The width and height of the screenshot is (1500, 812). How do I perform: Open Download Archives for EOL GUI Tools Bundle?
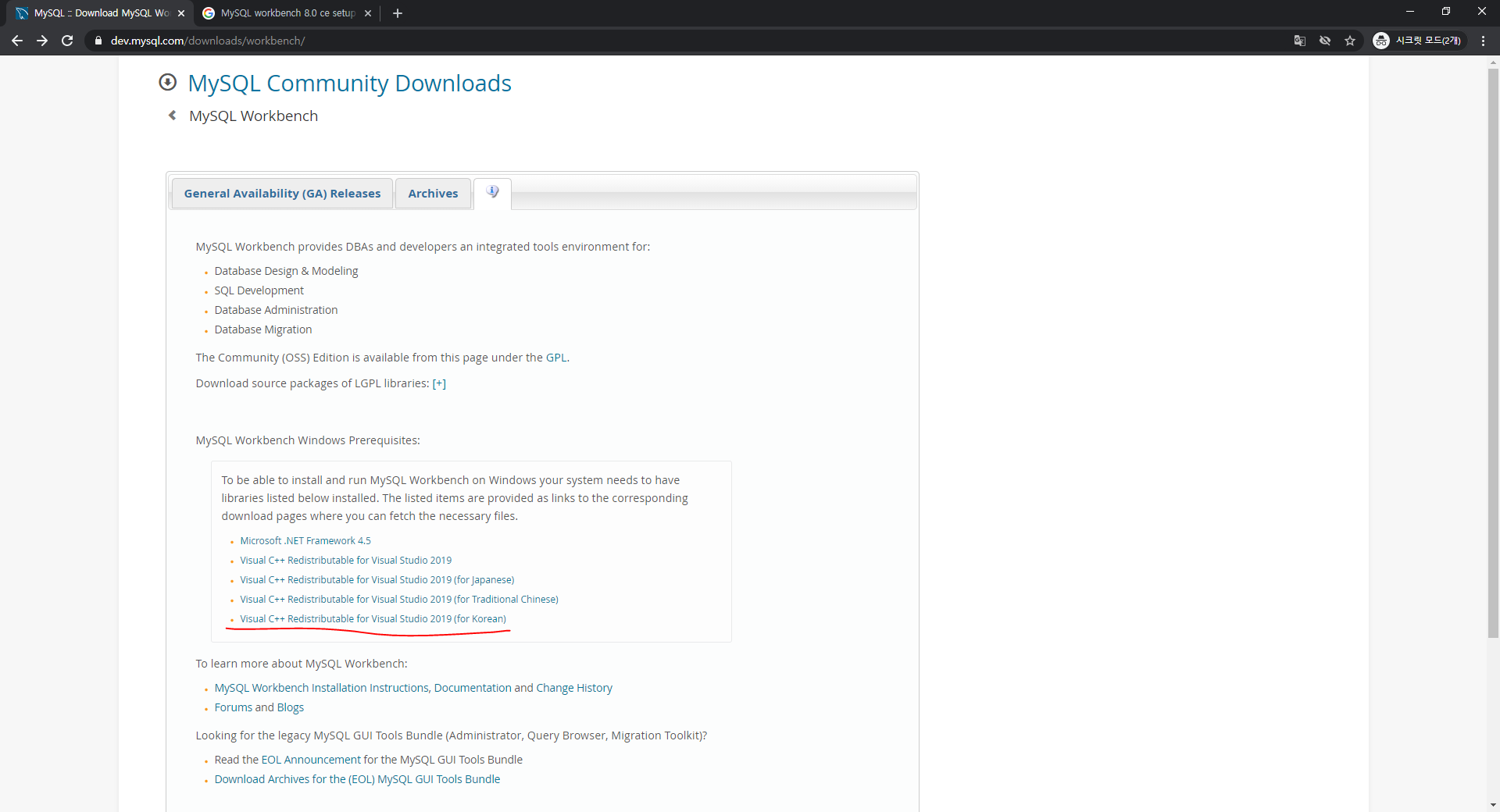(357, 779)
